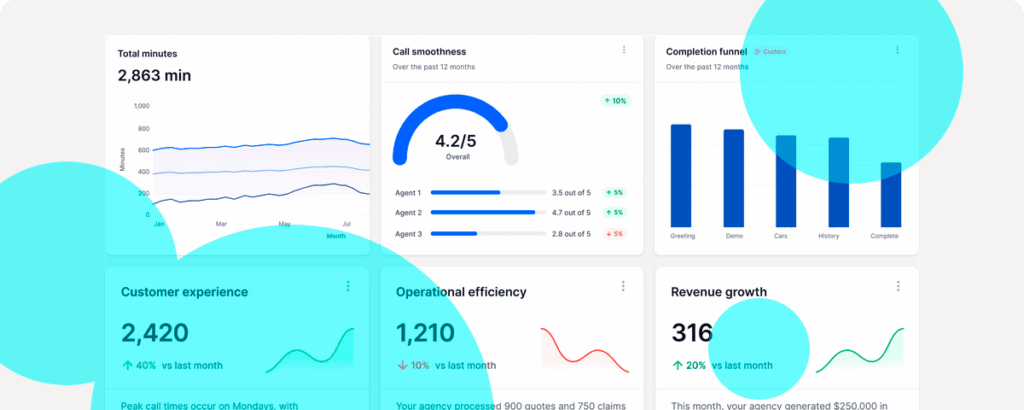Open the Revenue growth kebab menu
This screenshot has height=410, width=1024.
pyautogui.click(x=897, y=287)
